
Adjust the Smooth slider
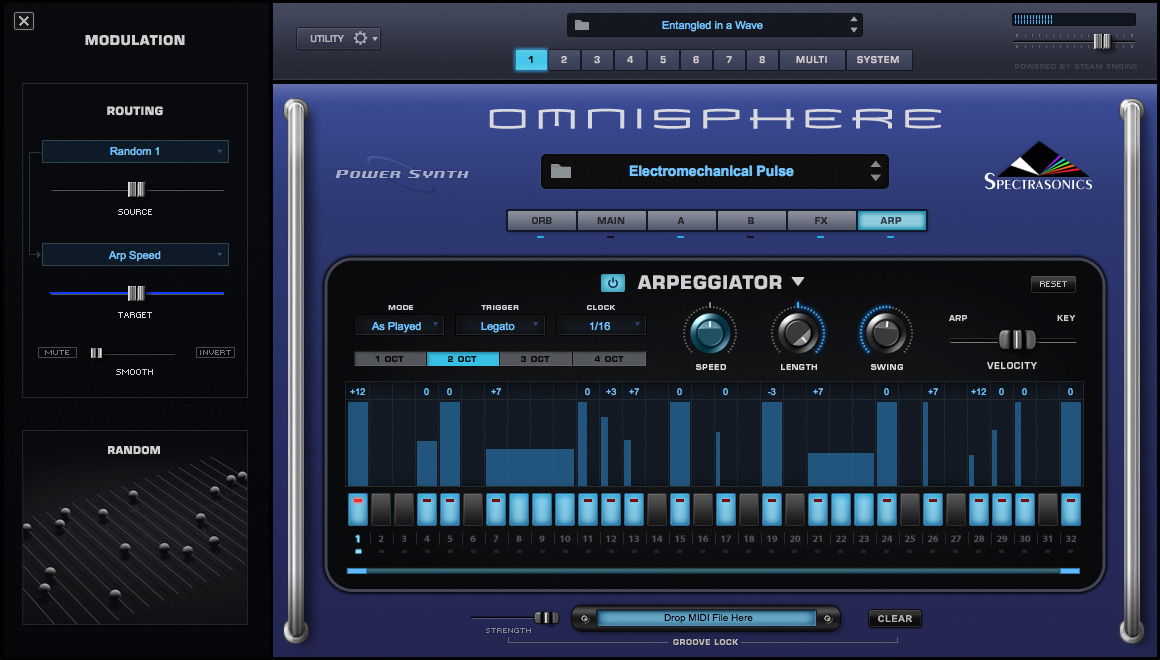click(96, 353)
